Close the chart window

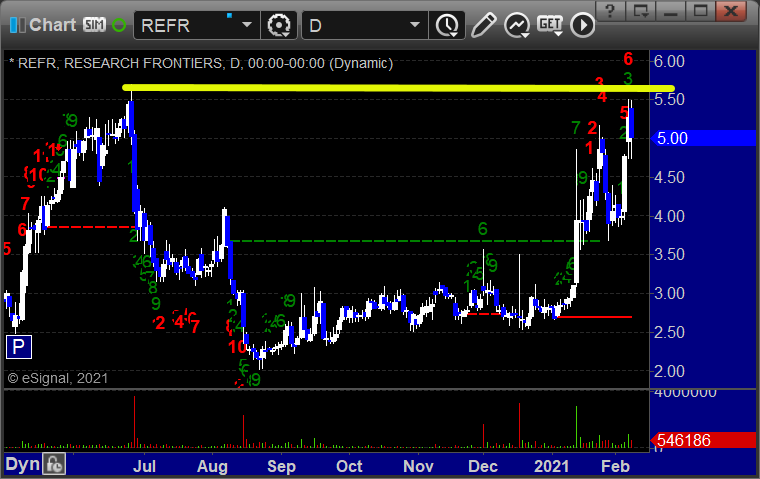coord(731,11)
